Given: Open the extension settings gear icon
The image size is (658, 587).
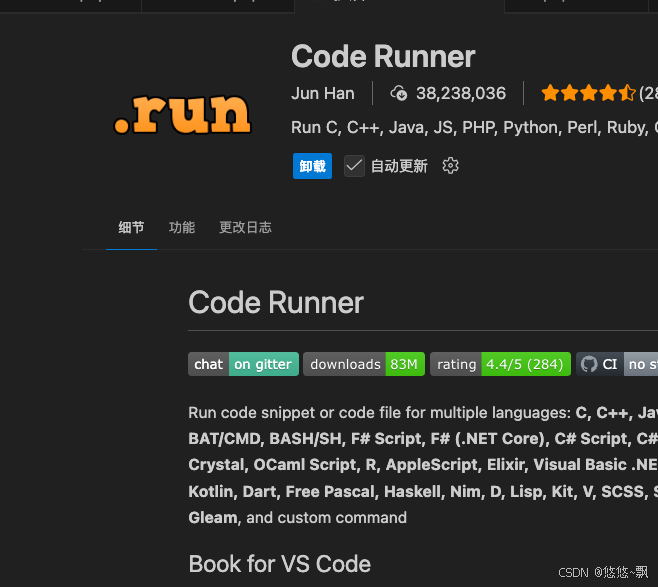Looking at the screenshot, I should click(450, 166).
